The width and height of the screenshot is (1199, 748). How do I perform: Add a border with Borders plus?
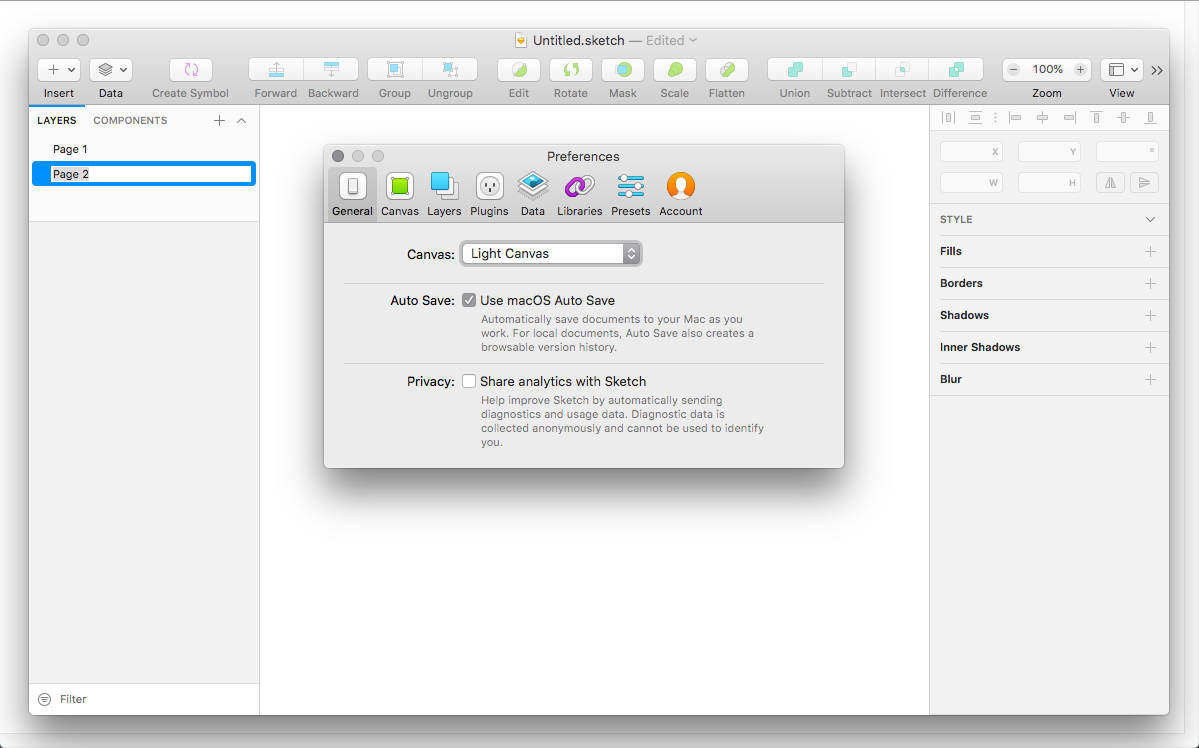[1150, 284]
